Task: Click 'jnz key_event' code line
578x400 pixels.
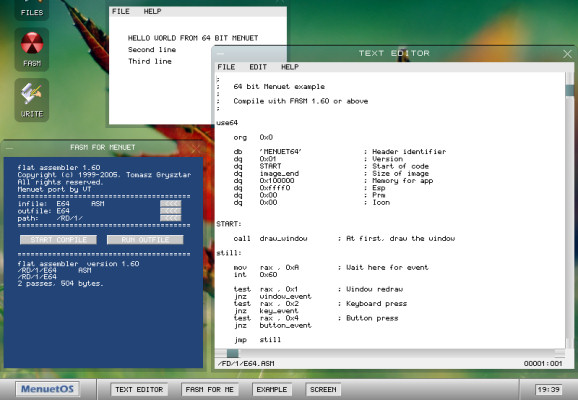Action: [266, 311]
